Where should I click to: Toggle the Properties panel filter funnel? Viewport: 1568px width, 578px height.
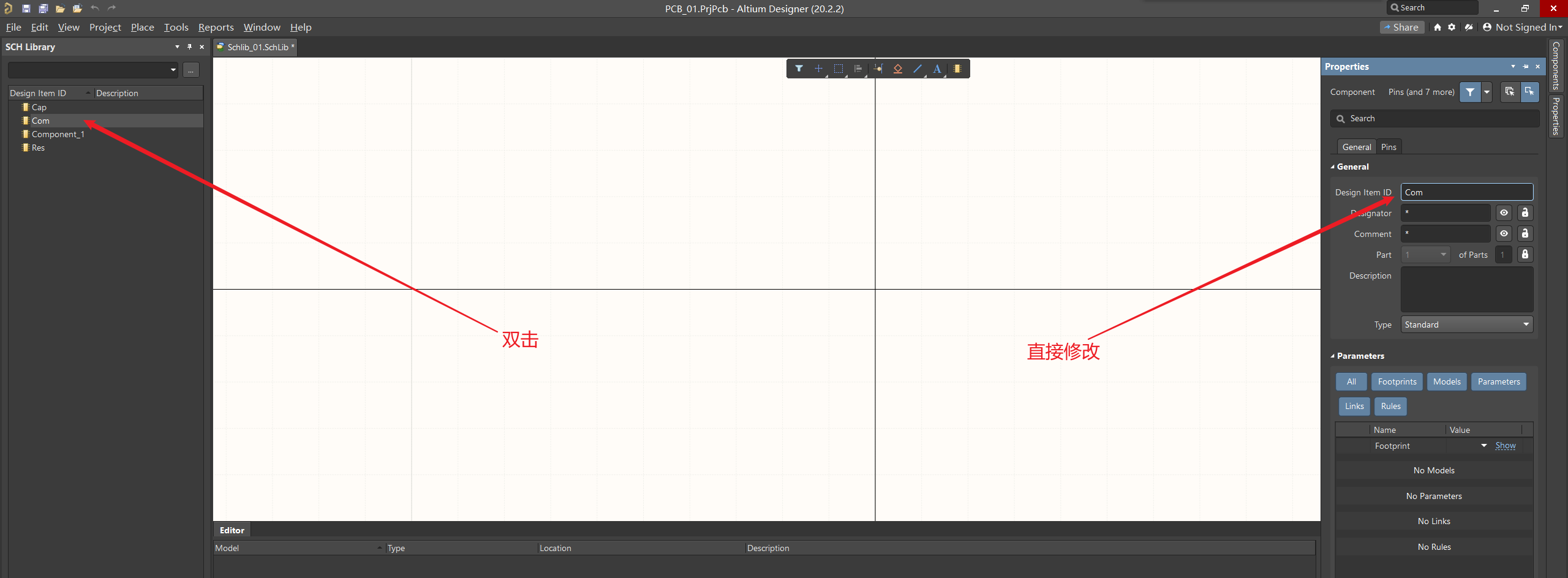(x=1470, y=92)
